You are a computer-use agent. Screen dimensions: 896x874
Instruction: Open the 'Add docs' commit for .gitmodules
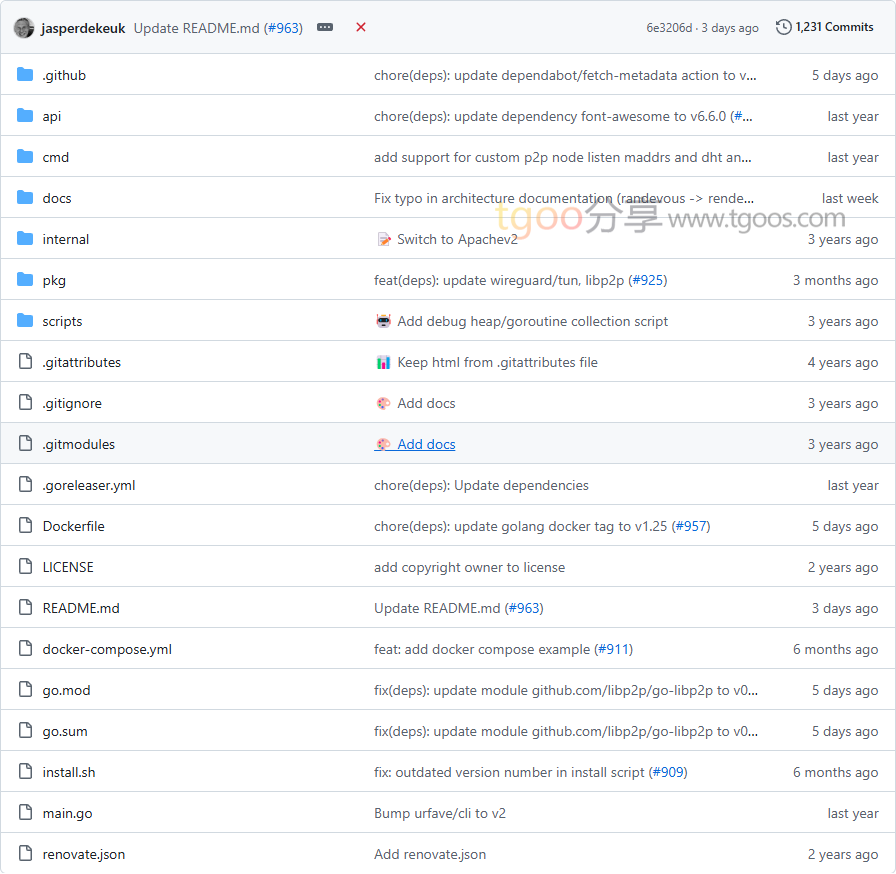425,444
